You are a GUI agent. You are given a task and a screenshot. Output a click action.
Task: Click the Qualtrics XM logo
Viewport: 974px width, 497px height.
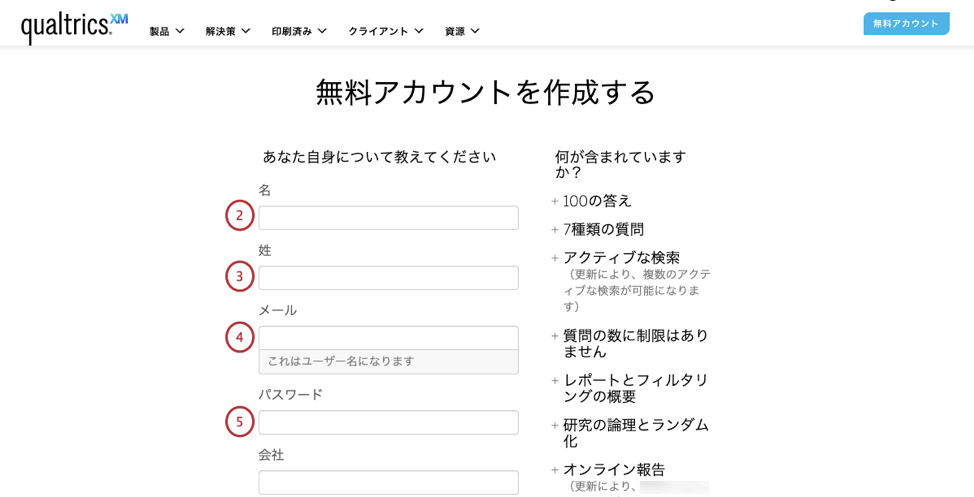pyautogui.click(x=74, y=28)
